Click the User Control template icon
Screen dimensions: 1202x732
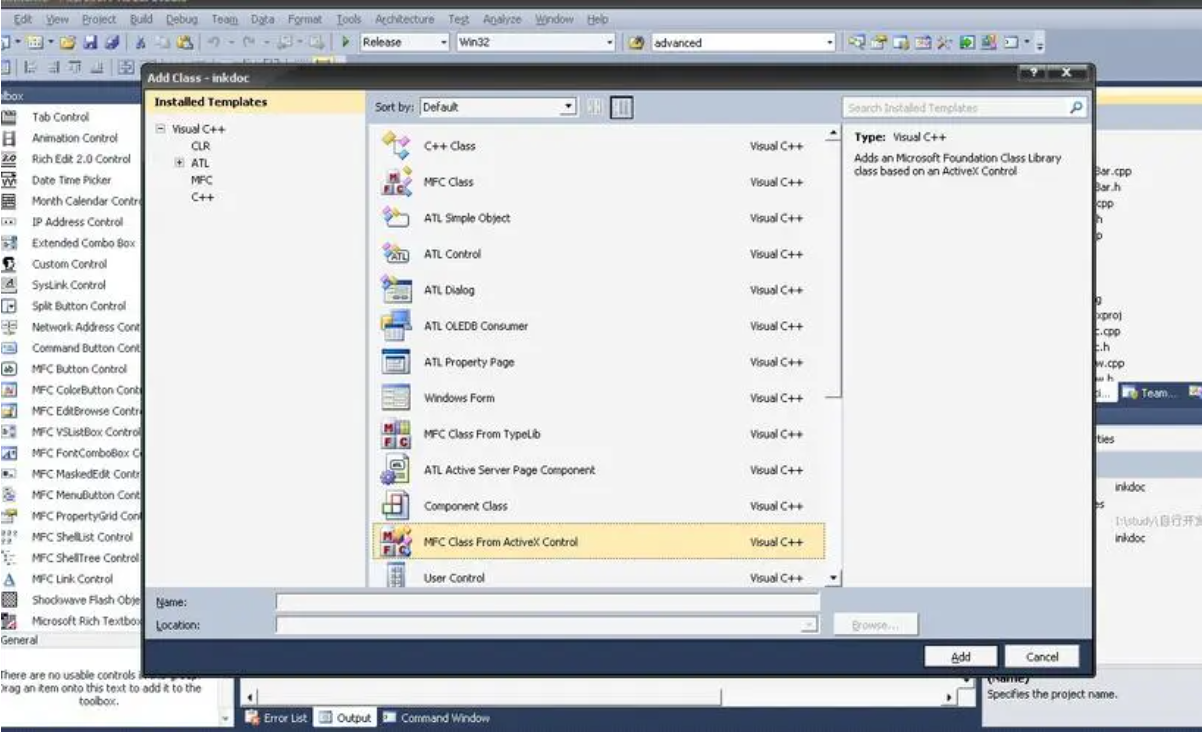point(396,576)
